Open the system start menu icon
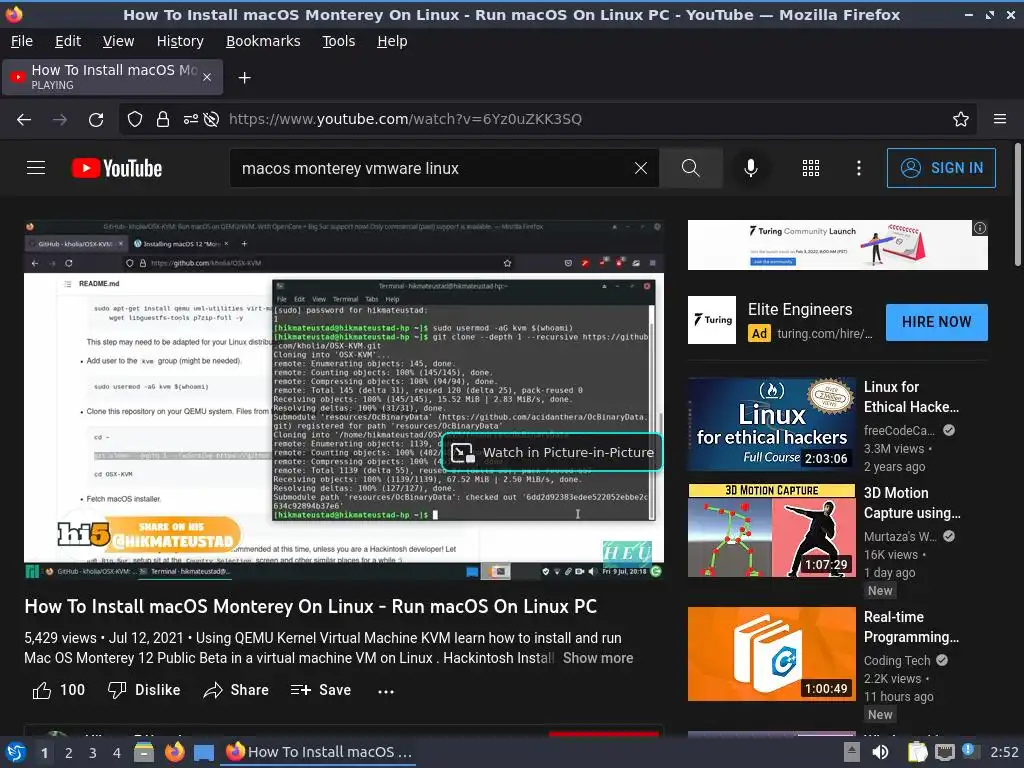The width and height of the screenshot is (1024, 768). (x=16, y=752)
